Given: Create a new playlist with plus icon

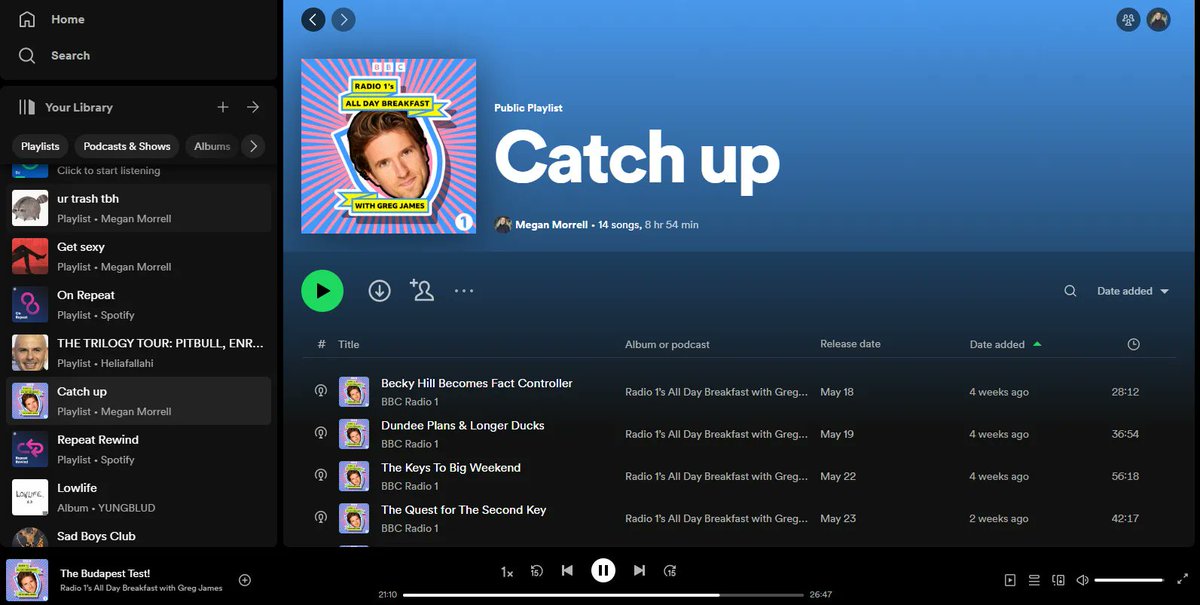Looking at the screenshot, I should coord(223,107).
